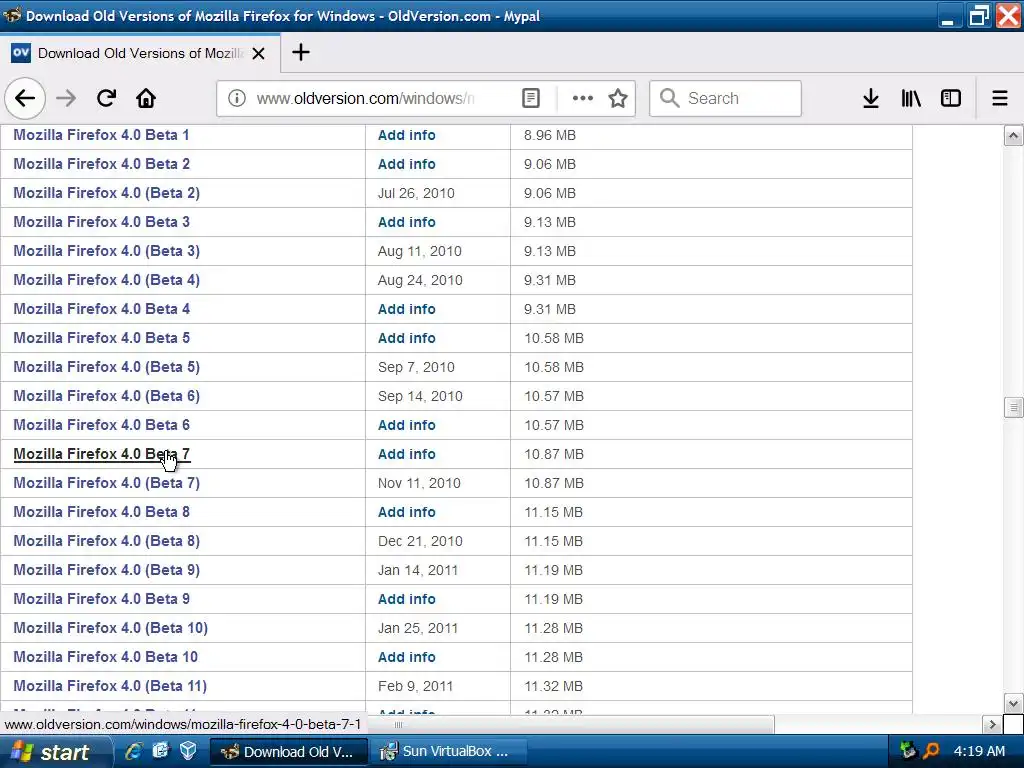Open Mozilla Firefox 4.0 Beta 6 link

(101, 425)
